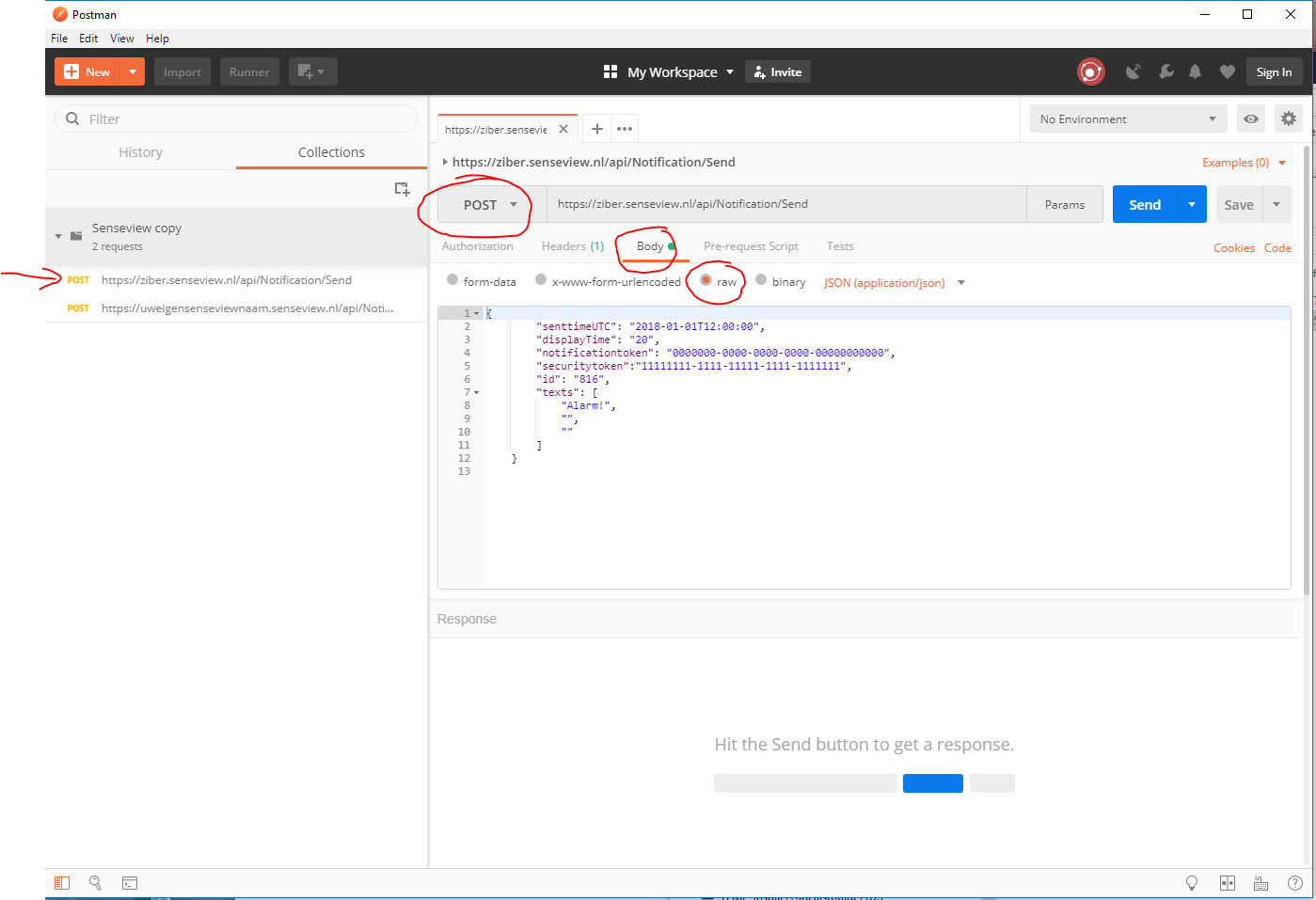Click the Params button
Viewport: 1316px width, 900px height.
[x=1065, y=204]
